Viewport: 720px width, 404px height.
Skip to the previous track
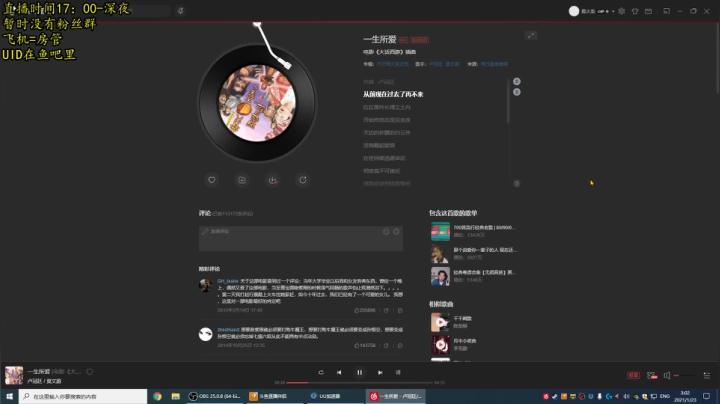(339, 372)
